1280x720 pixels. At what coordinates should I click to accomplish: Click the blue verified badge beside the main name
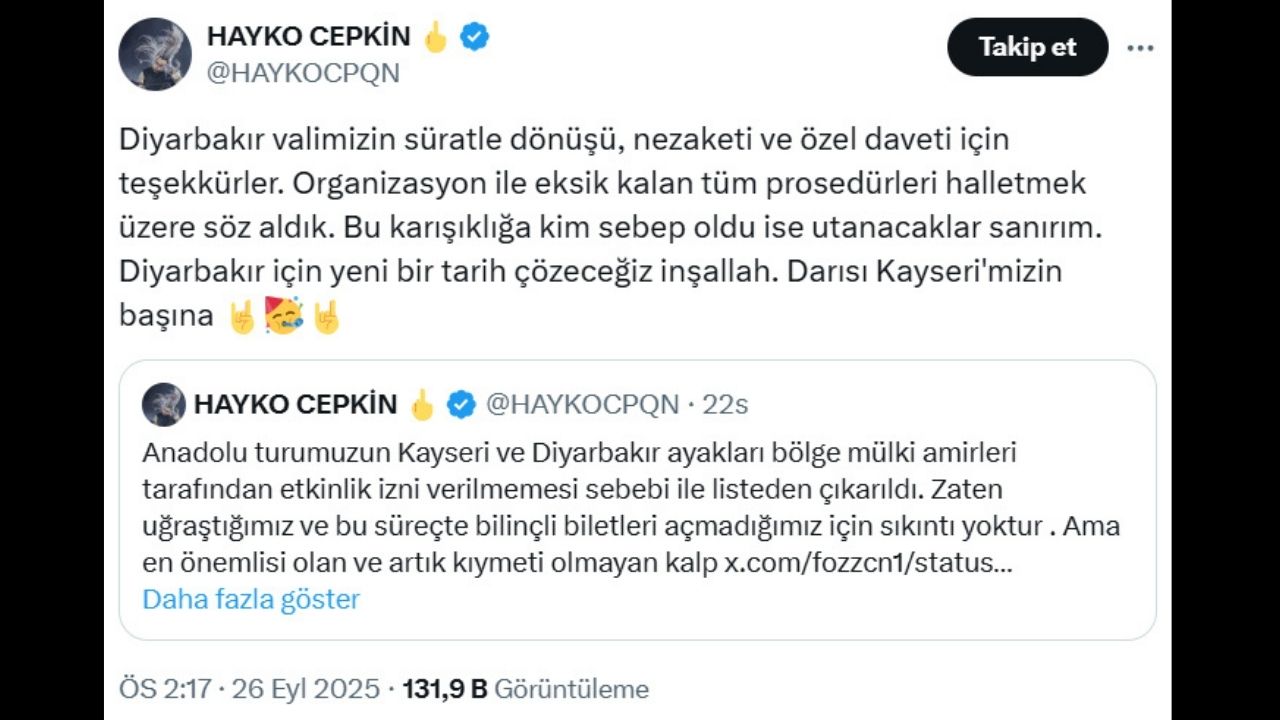(x=474, y=37)
